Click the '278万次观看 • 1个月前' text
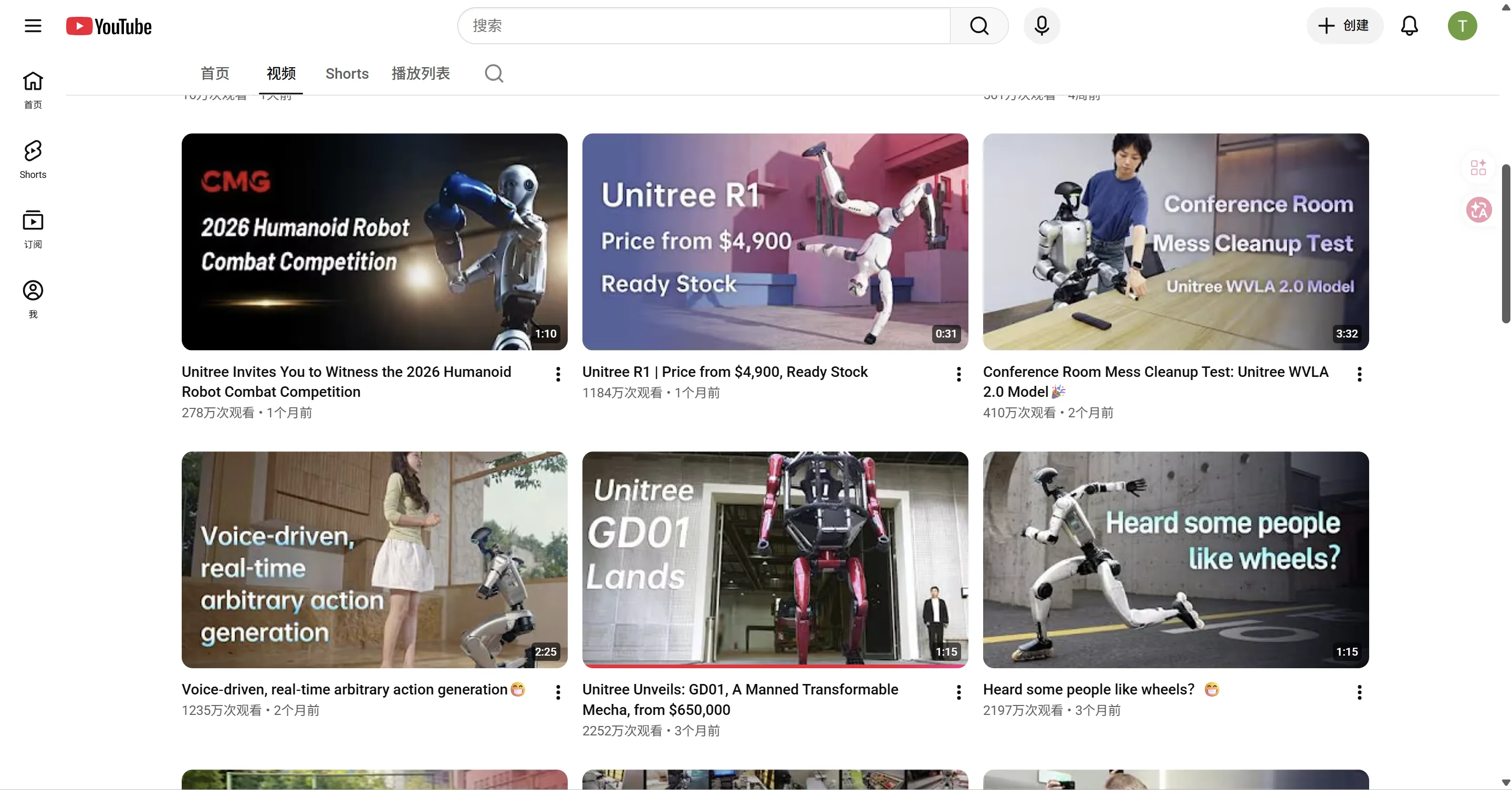 tap(246, 413)
